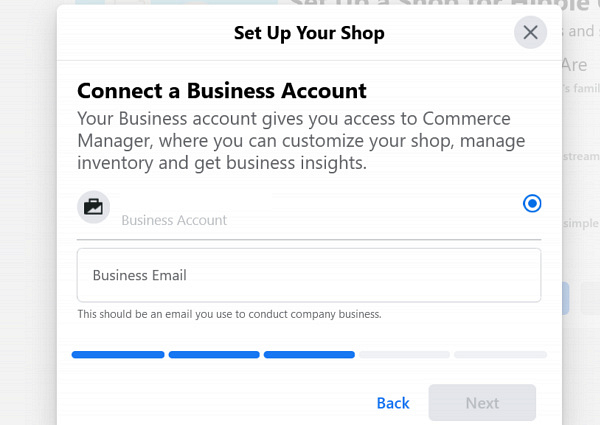
Task: Click the partially hidden "simple" background text
Action: (x=579, y=222)
